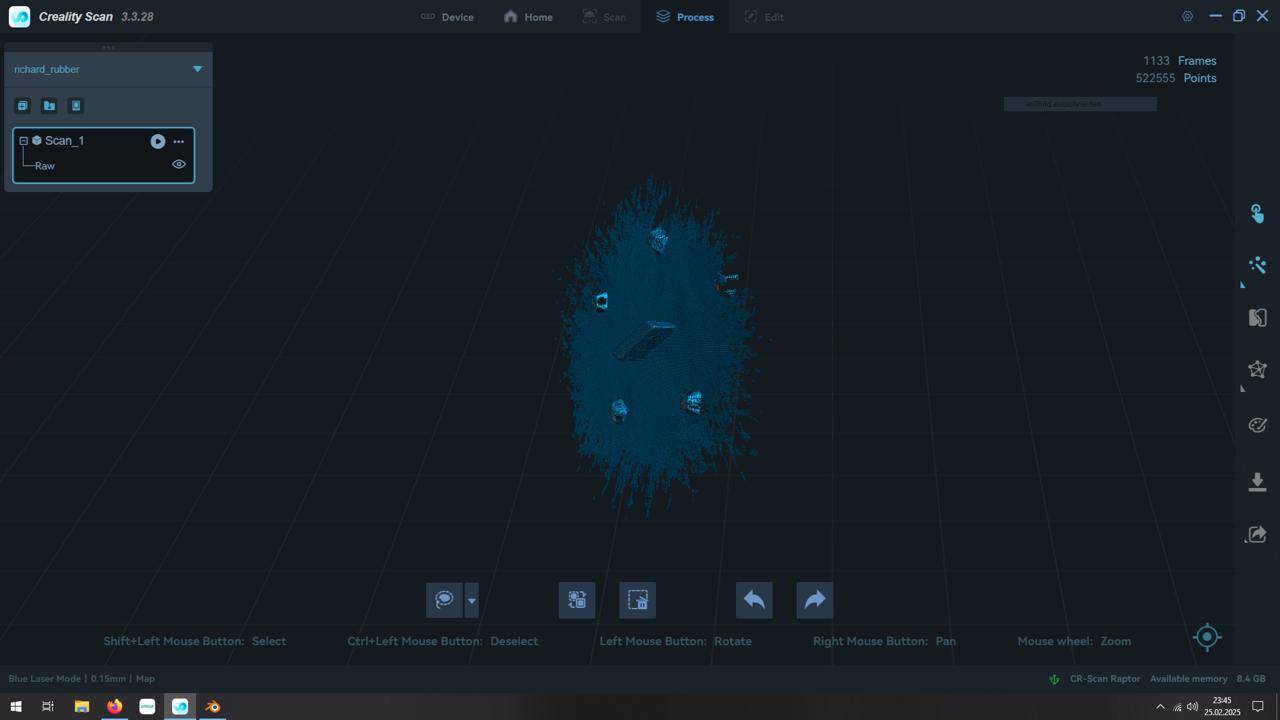Switch to the Home tab
1280x720 pixels.
click(x=528, y=17)
